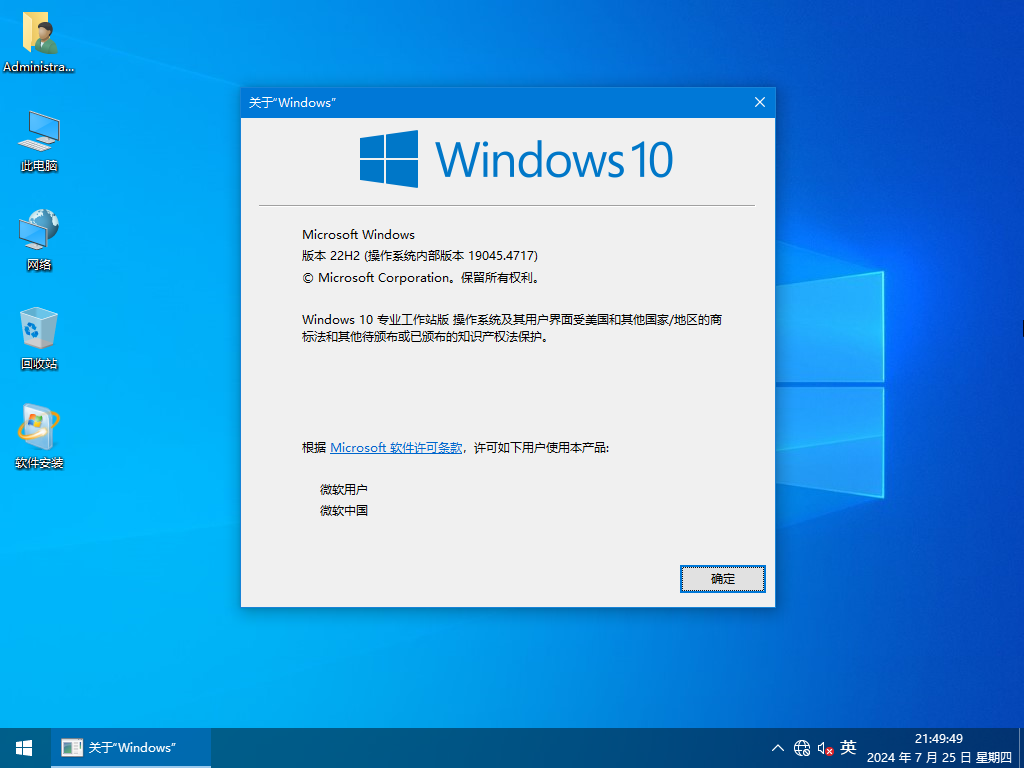Open the 回收站 recycle bin

37,337
